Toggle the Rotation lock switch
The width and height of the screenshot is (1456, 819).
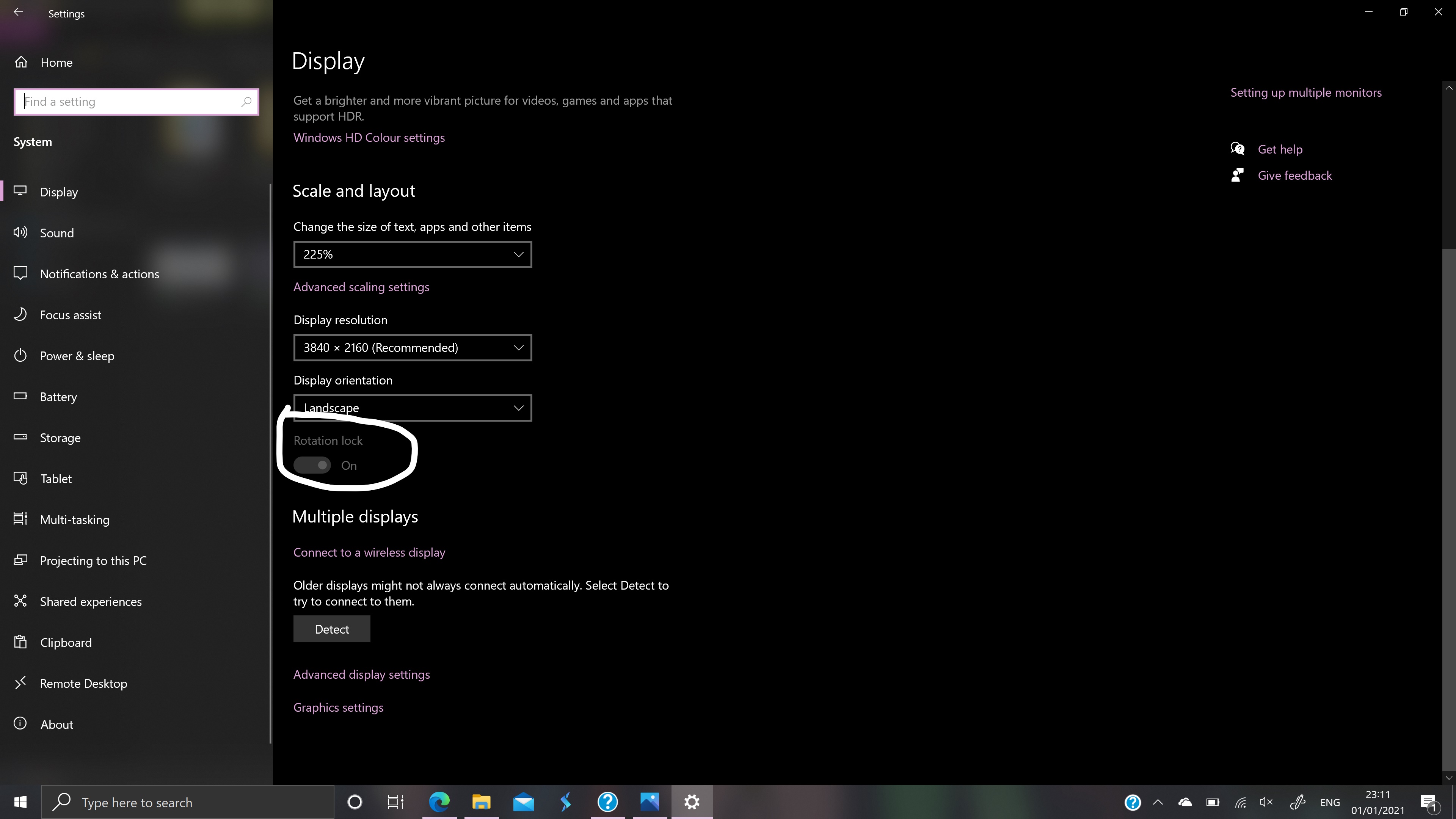(312, 465)
